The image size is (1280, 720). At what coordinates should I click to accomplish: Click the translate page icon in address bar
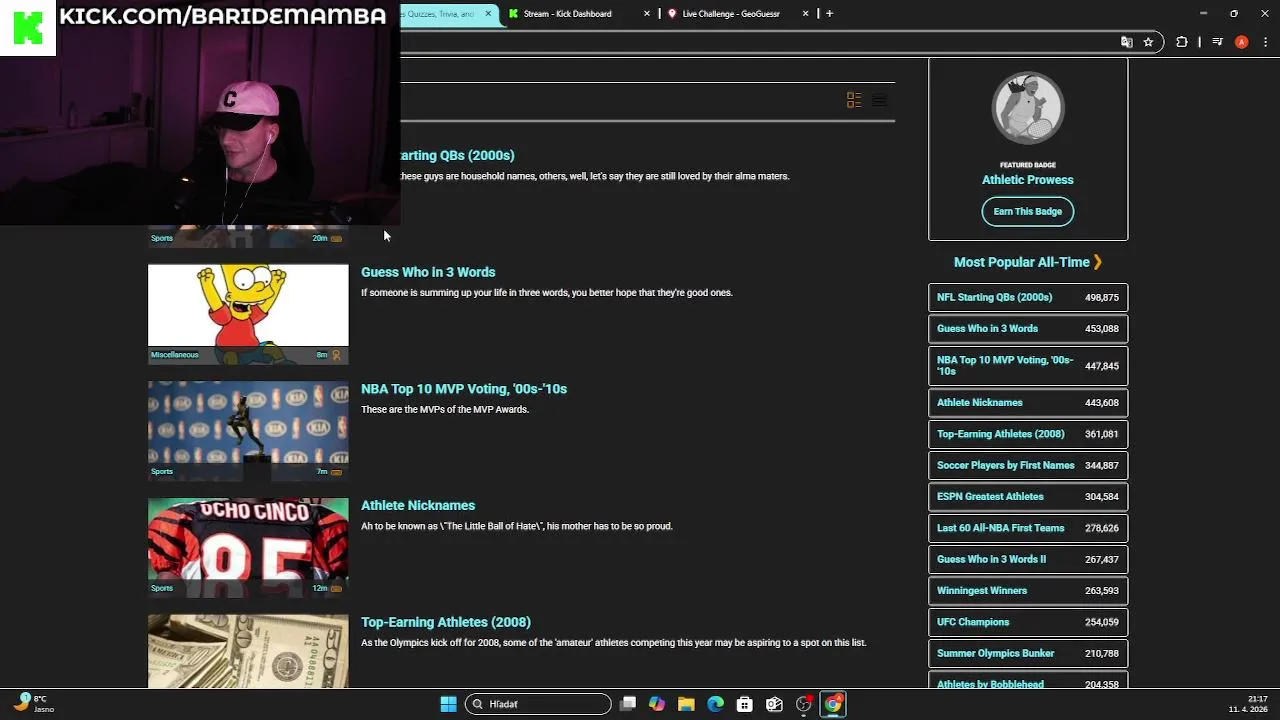click(1127, 42)
